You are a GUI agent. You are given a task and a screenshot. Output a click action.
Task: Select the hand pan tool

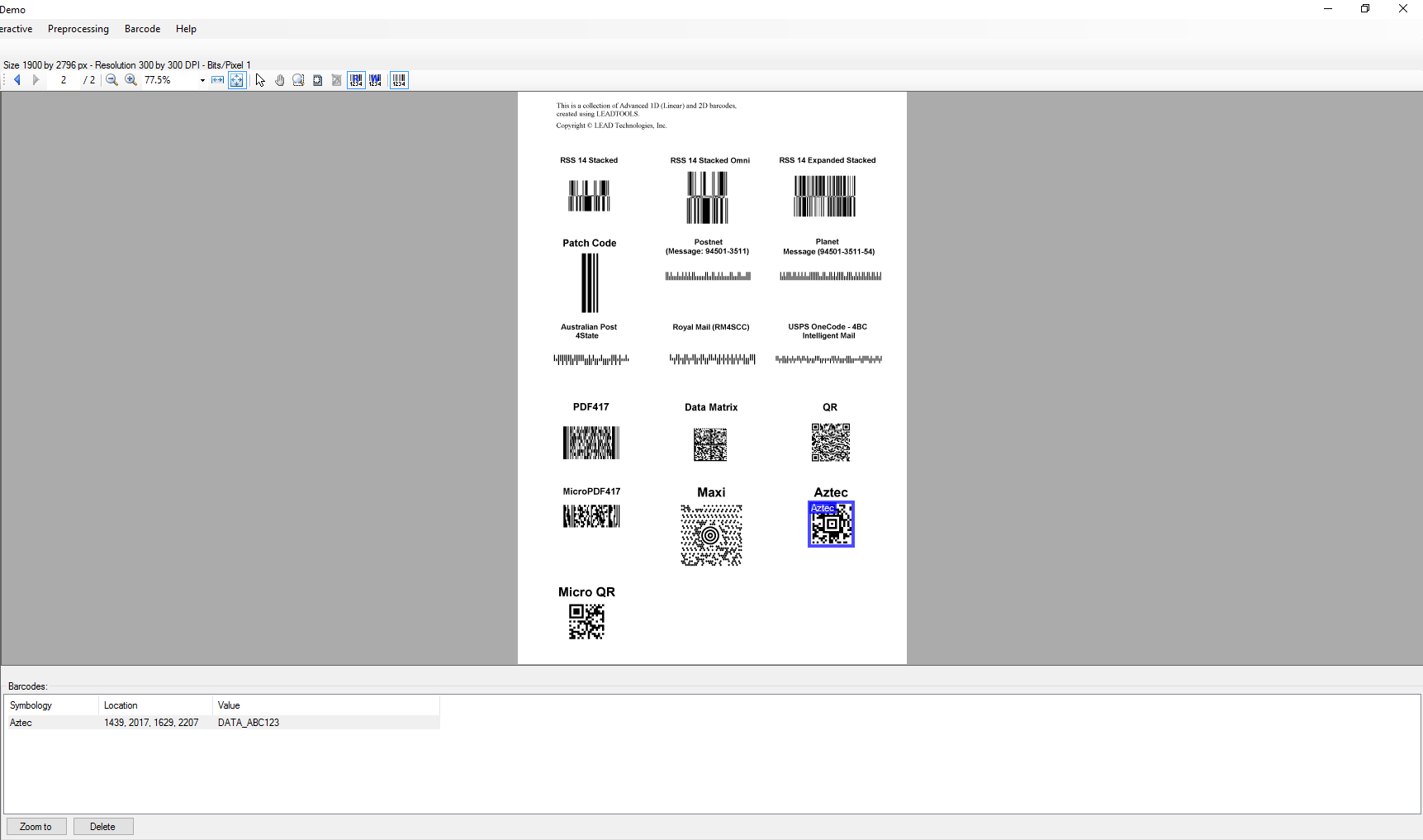pyautogui.click(x=279, y=80)
